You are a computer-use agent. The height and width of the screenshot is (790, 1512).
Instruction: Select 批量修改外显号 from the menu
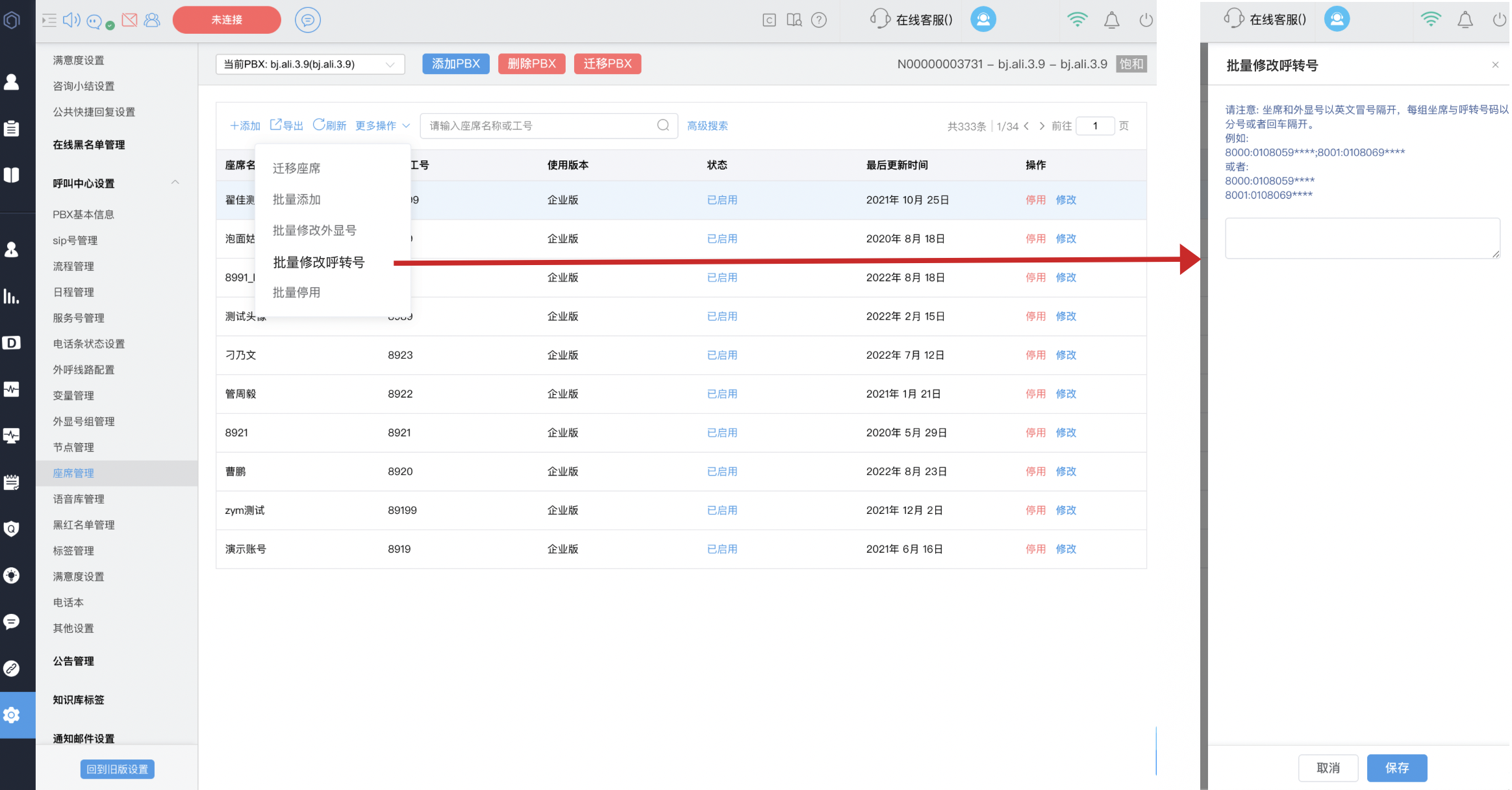tap(314, 231)
